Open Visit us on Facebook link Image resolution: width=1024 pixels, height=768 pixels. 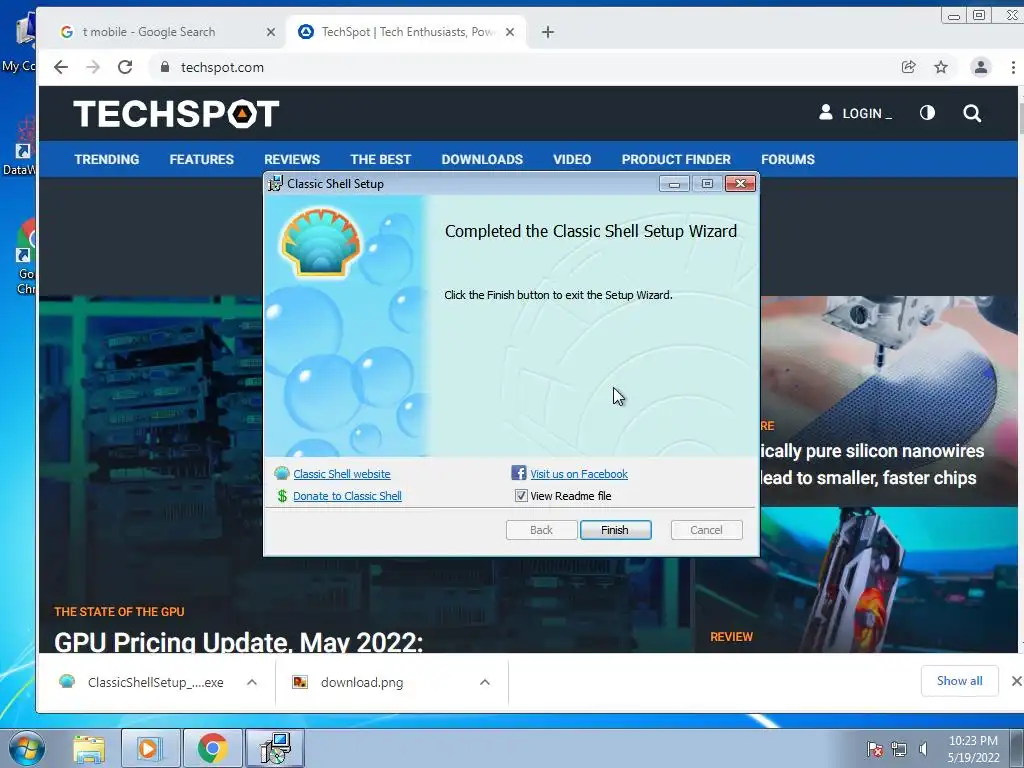tap(579, 474)
